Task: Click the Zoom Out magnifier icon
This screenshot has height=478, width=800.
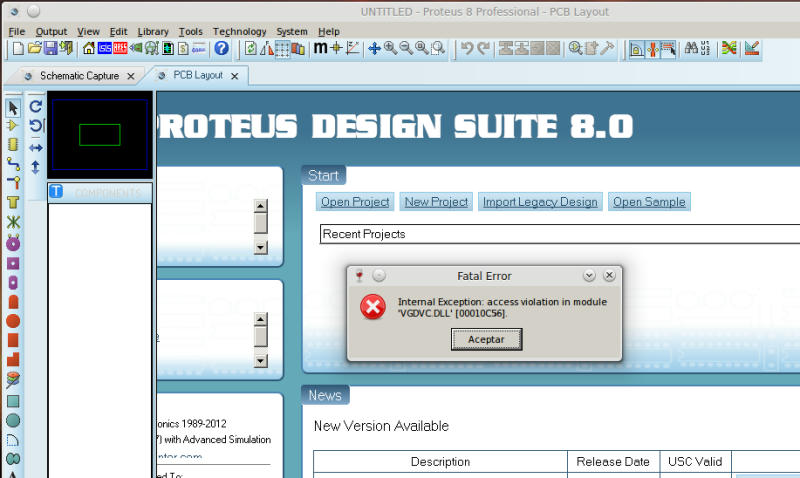Action: click(406, 48)
